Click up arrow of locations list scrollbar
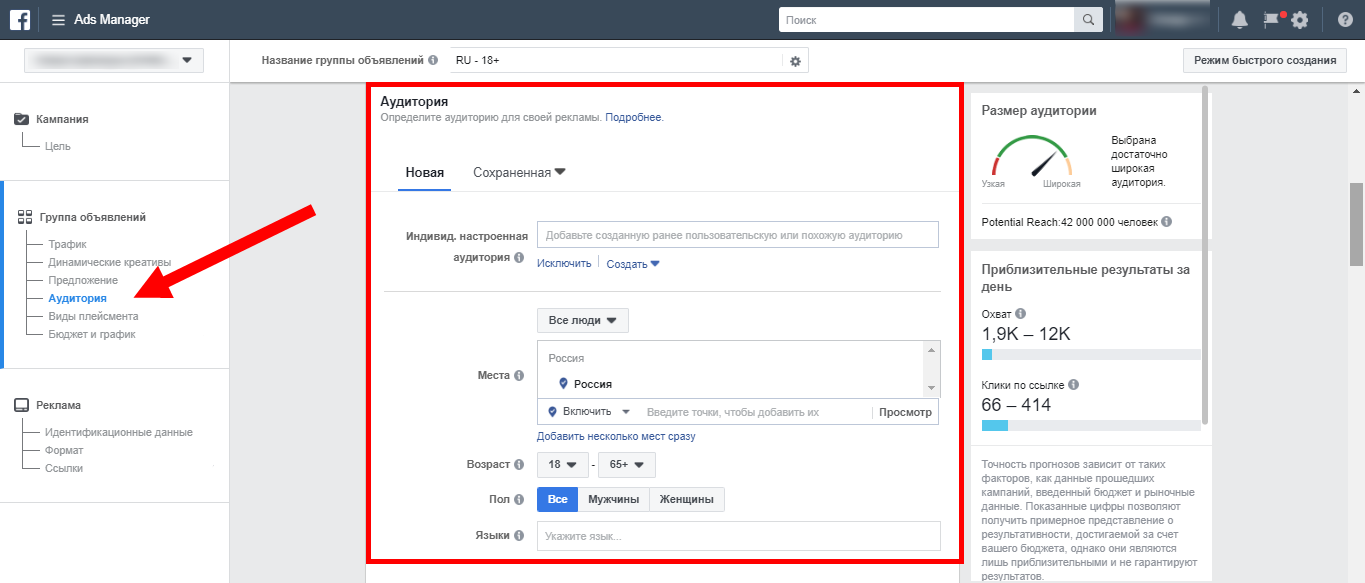 932,349
